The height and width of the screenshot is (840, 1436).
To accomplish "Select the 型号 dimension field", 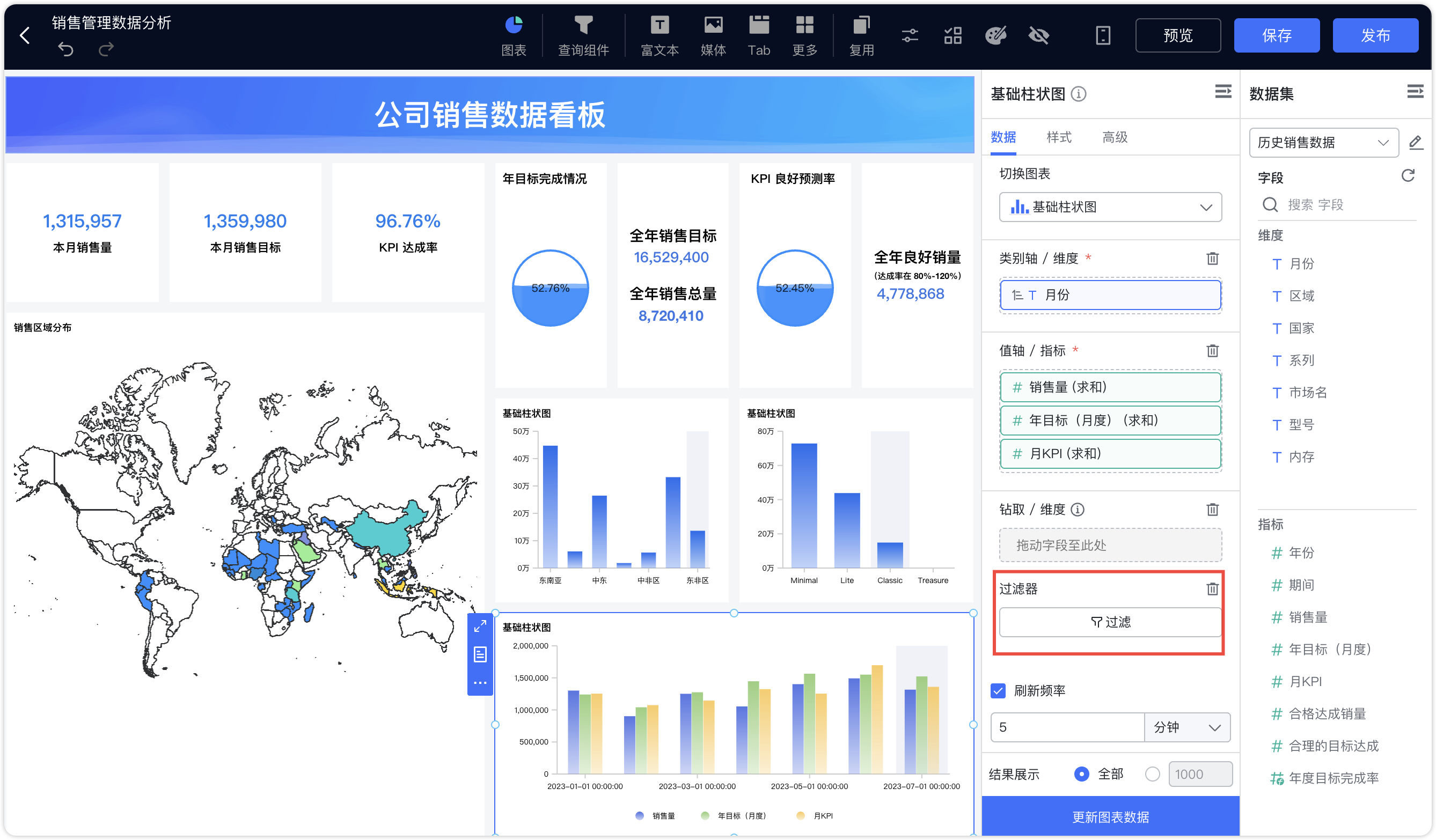I will pos(1300,425).
